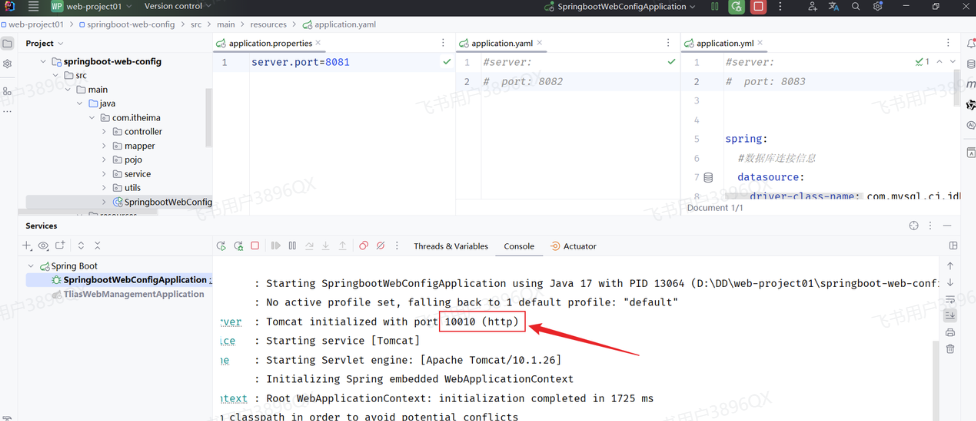
Task: View breakpoints red circles icon
Action: tap(364, 246)
